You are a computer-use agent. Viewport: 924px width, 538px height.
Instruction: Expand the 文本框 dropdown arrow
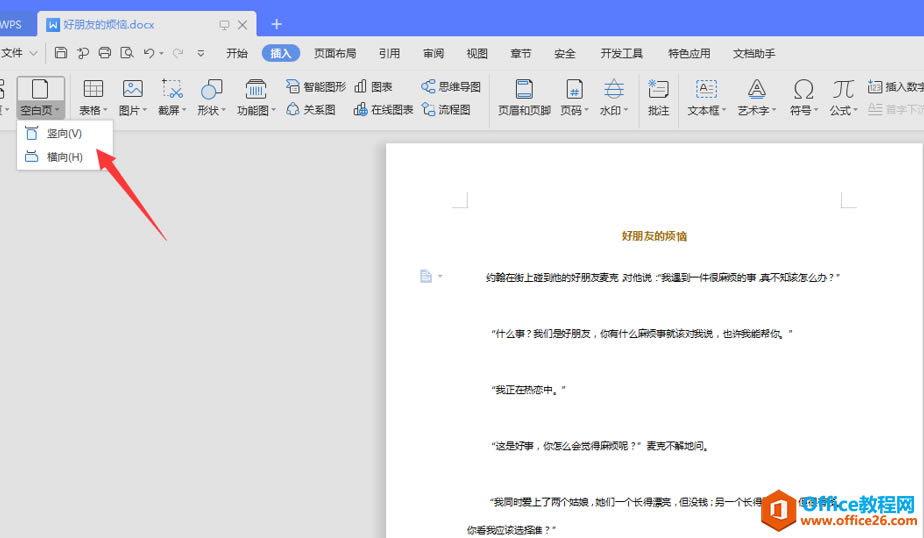(724, 110)
